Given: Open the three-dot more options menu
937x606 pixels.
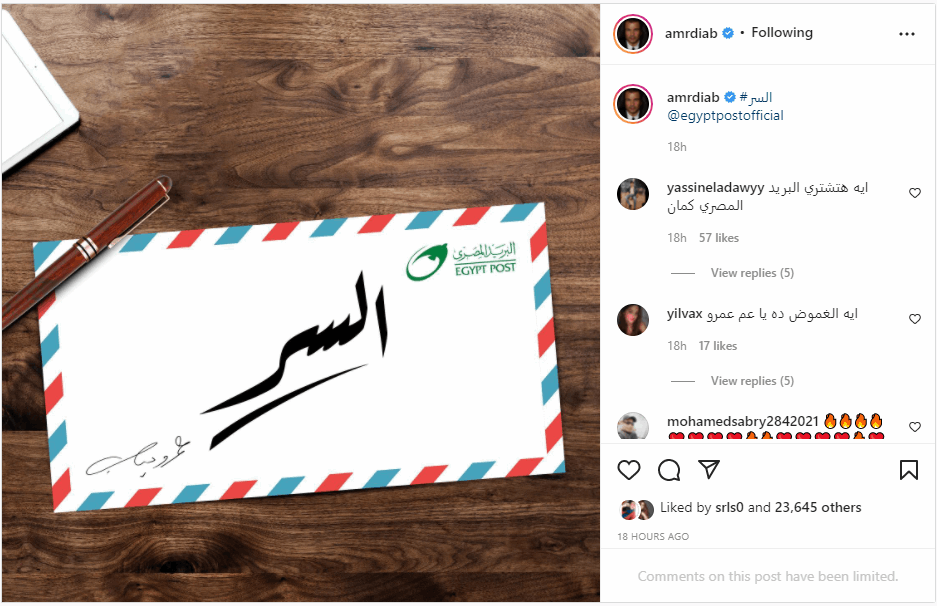Looking at the screenshot, I should point(907,34).
